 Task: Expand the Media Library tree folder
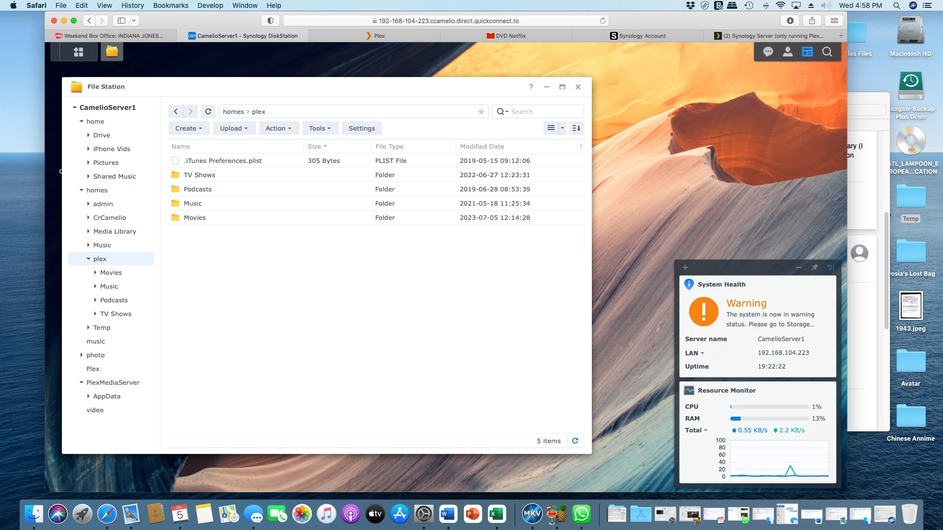coord(88,231)
